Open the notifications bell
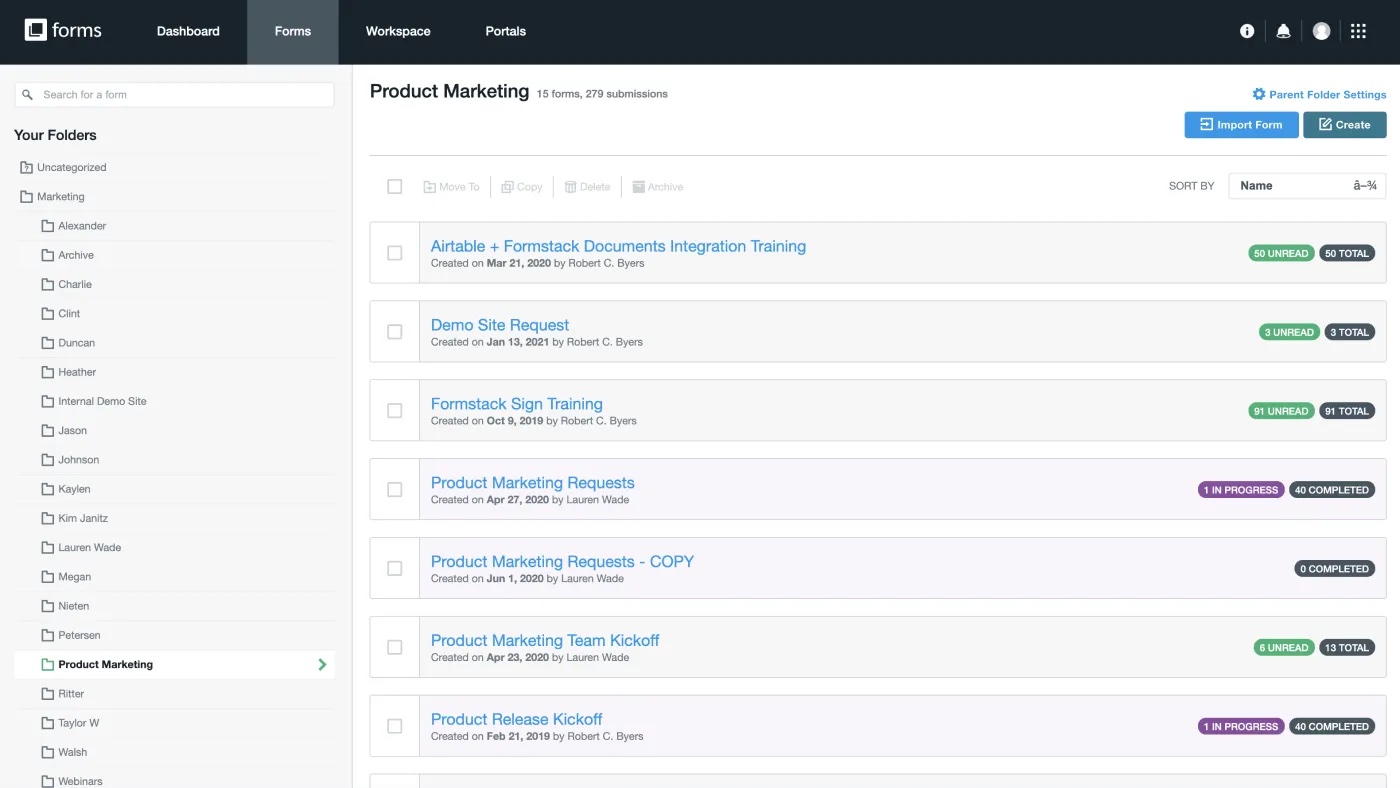The height and width of the screenshot is (788, 1400). coord(1283,30)
